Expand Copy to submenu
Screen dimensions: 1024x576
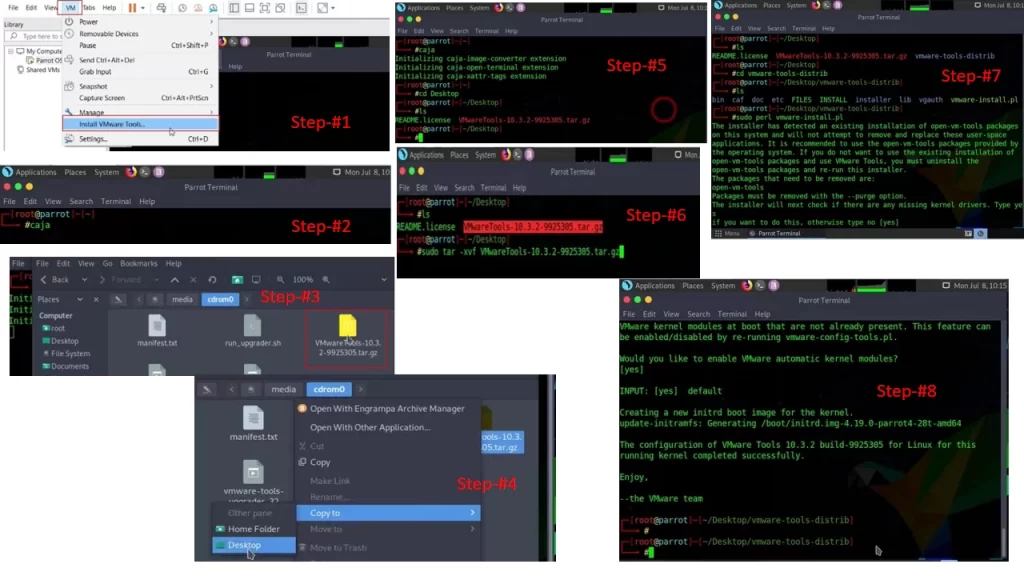[x=388, y=513]
